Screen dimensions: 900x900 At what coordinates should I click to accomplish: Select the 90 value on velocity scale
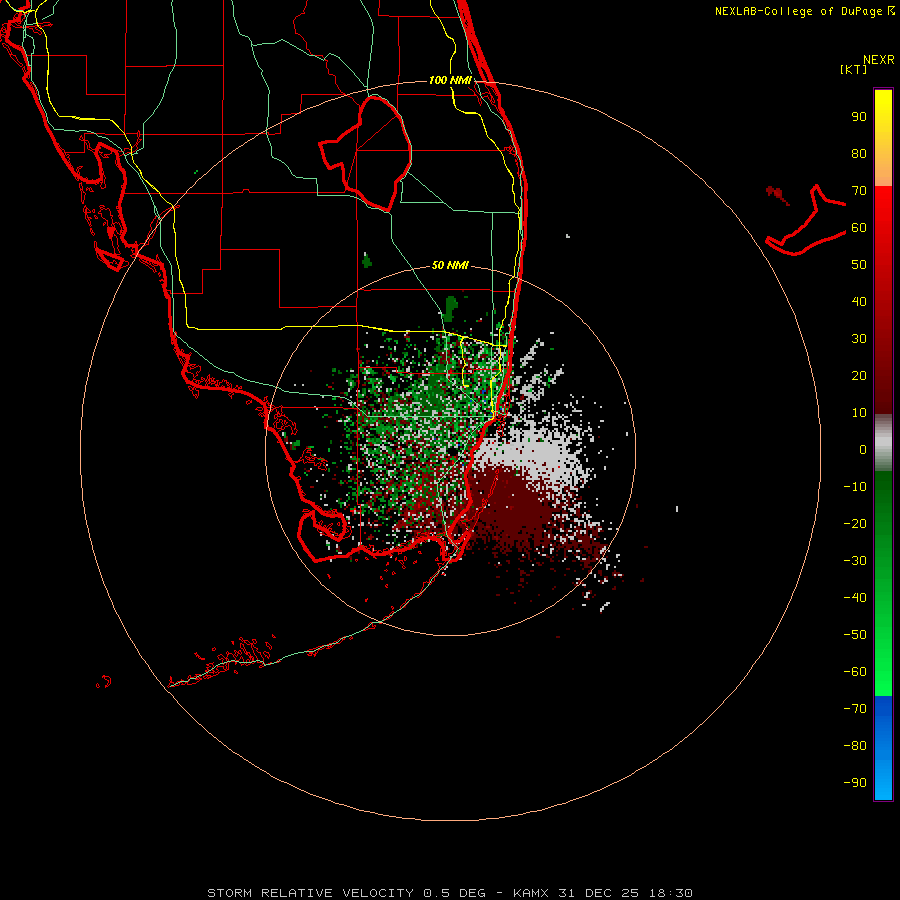(859, 117)
